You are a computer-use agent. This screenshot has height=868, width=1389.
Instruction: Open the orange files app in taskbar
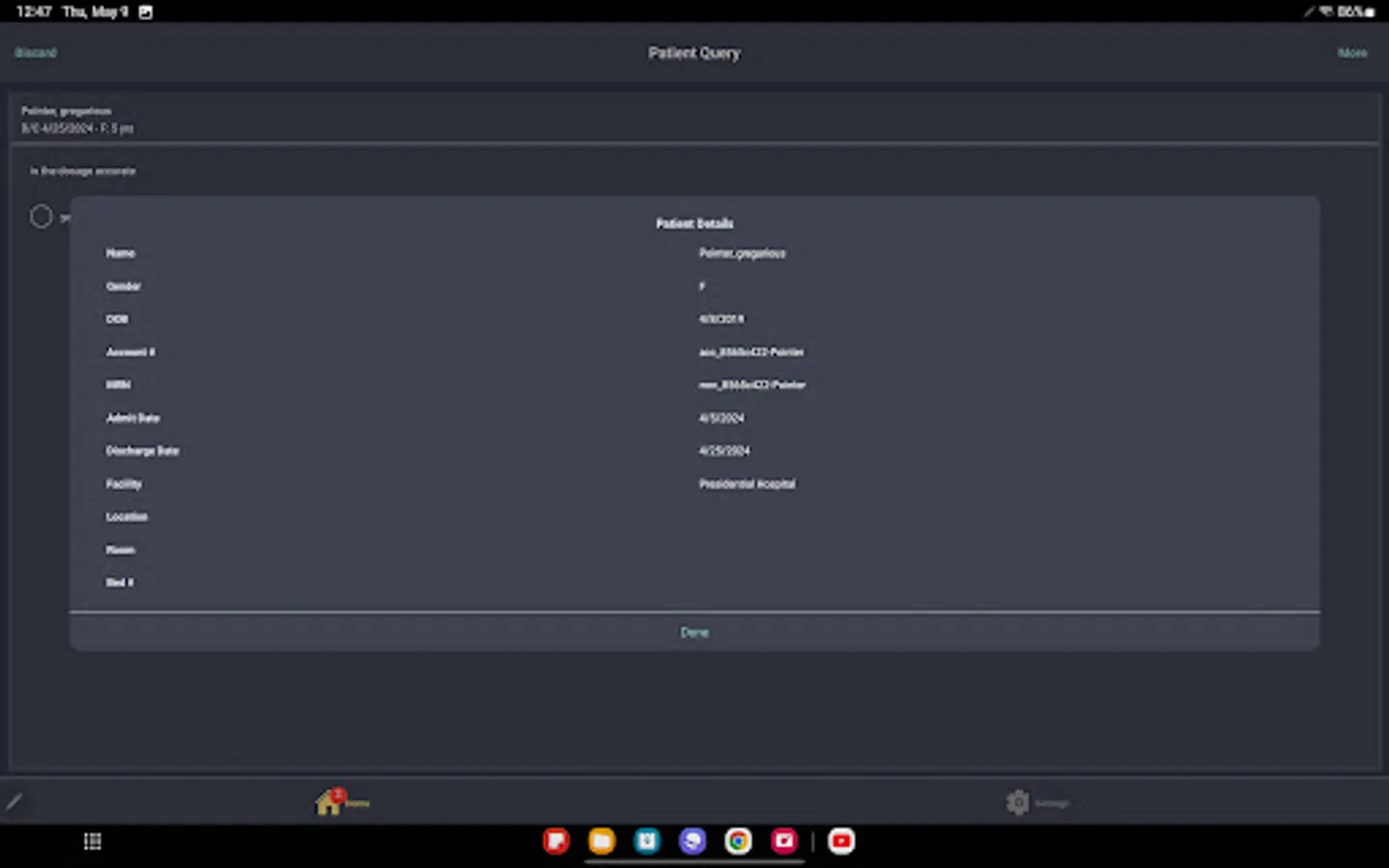tap(602, 842)
